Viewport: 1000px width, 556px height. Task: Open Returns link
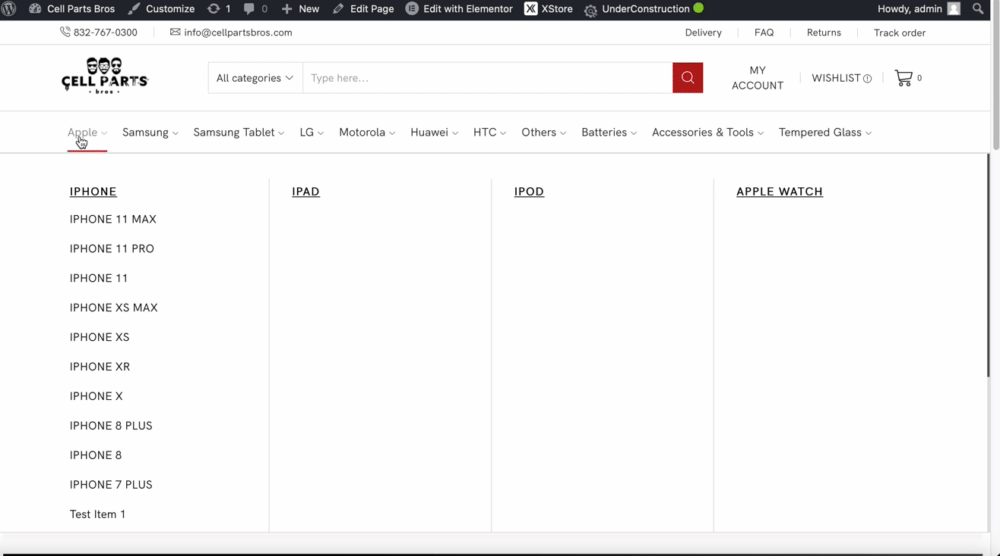pos(823,33)
